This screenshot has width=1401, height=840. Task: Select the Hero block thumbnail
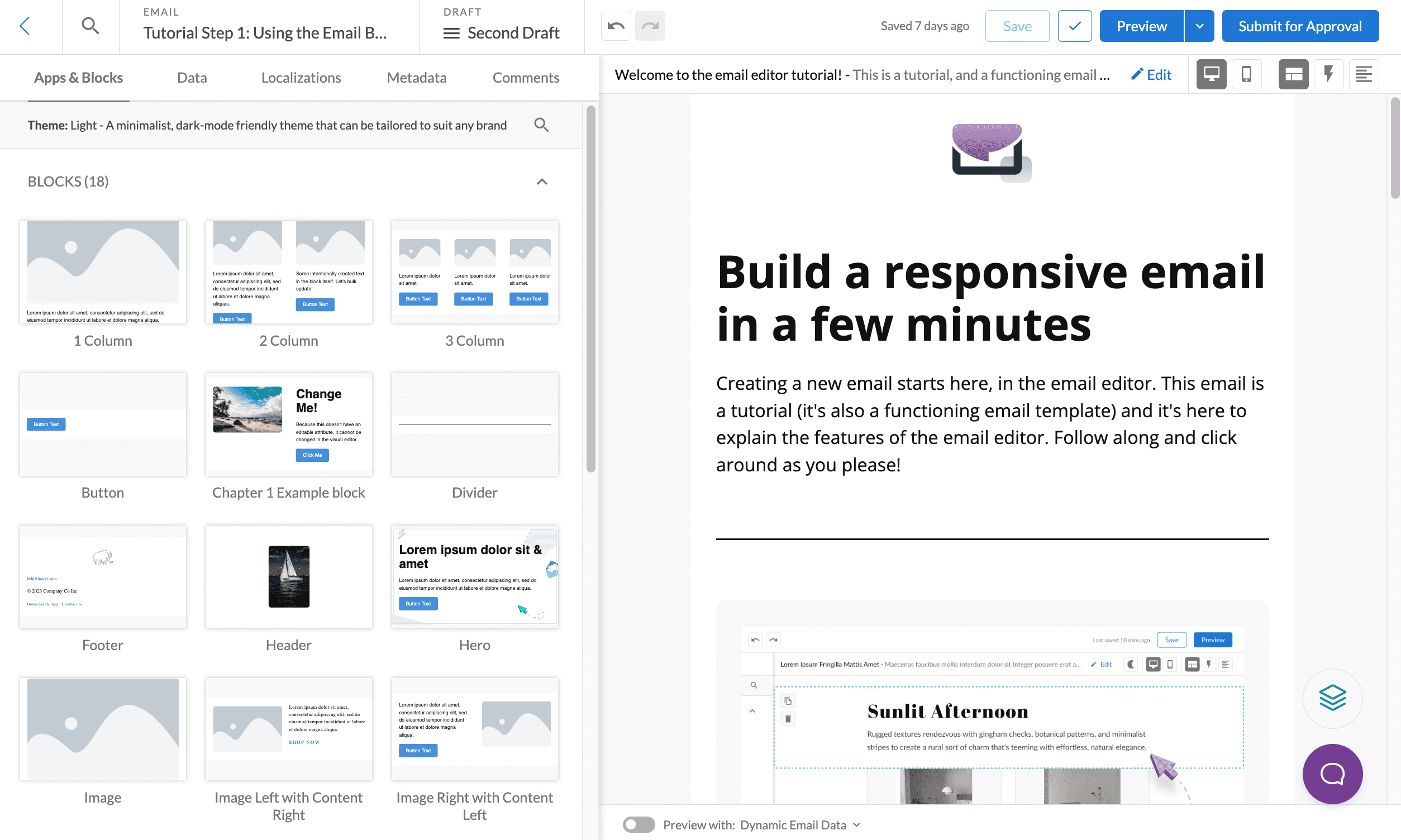(474, 576)
